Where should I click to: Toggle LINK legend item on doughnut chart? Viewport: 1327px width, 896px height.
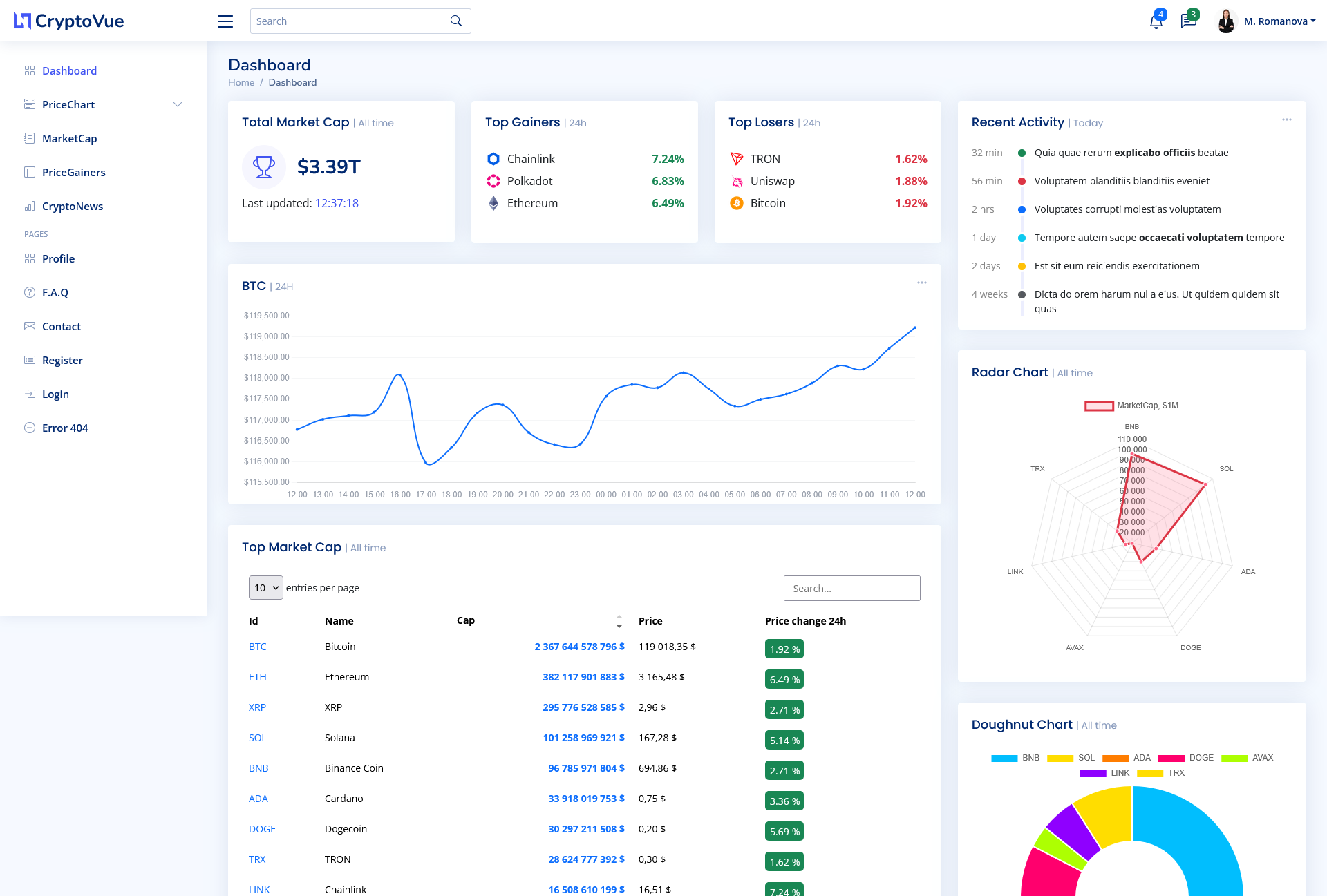coord(1105,773)
